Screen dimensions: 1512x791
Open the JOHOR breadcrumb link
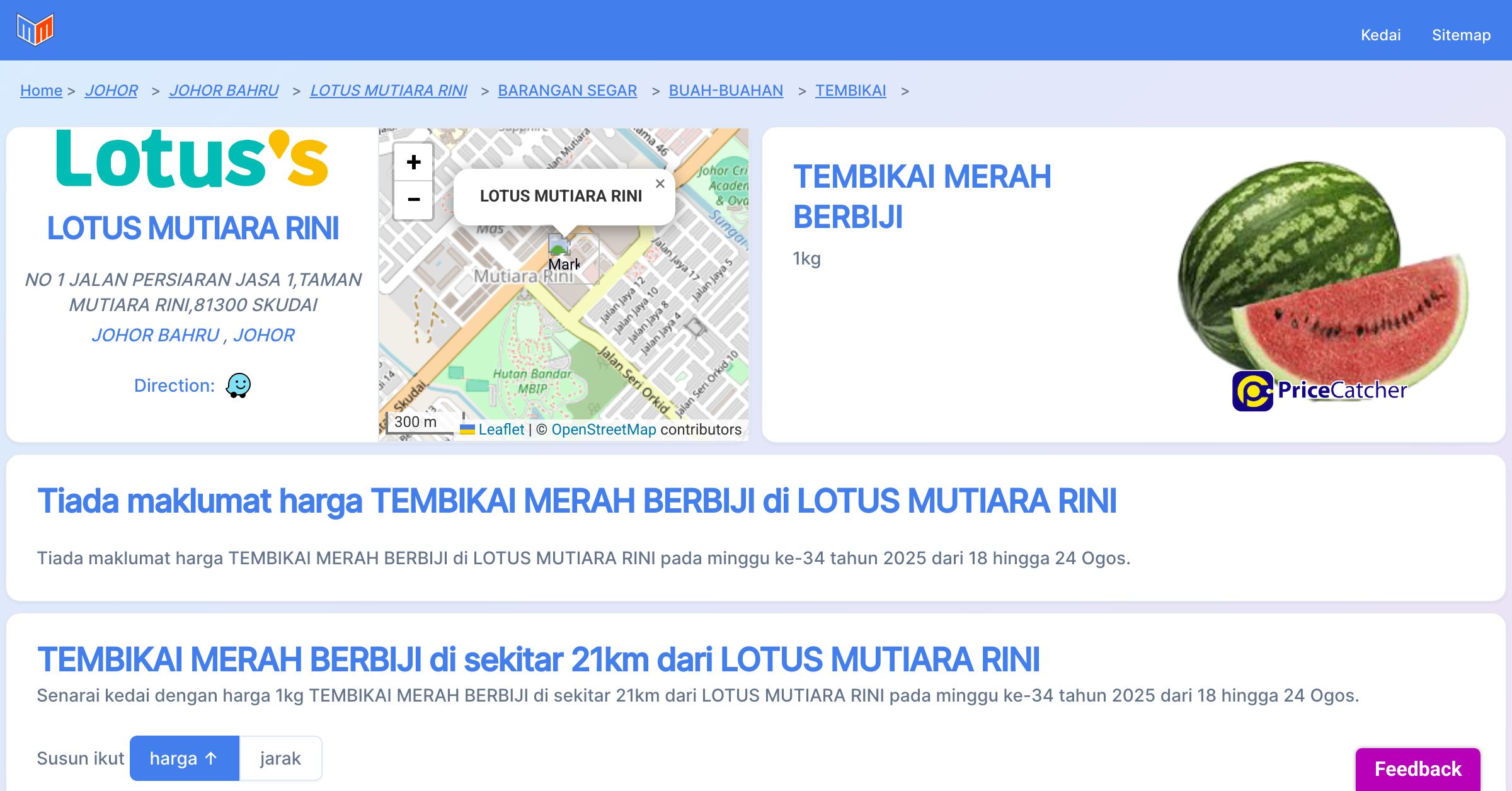coord(111,91)
